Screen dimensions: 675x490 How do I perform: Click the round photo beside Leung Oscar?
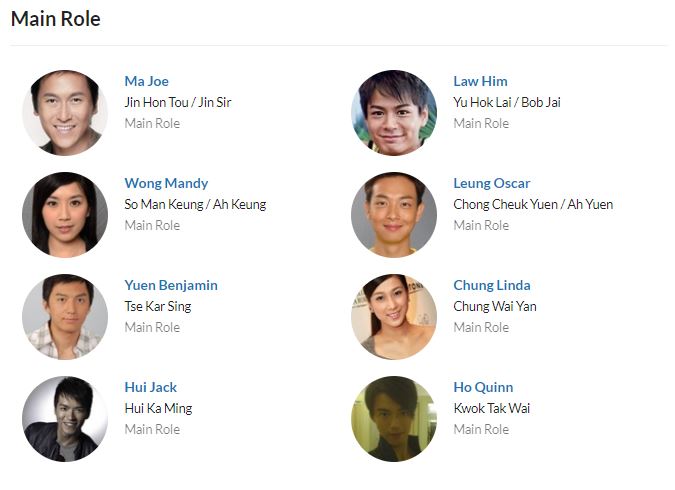(394, 215)
